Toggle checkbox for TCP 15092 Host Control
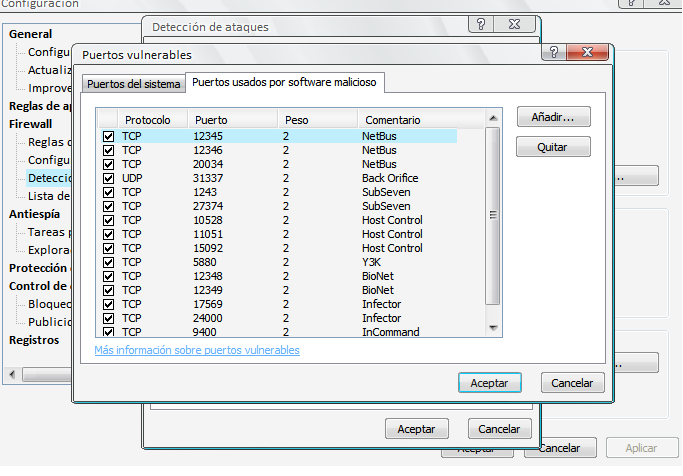The width and height of the screenshot is (683, 476). [108, 248]
